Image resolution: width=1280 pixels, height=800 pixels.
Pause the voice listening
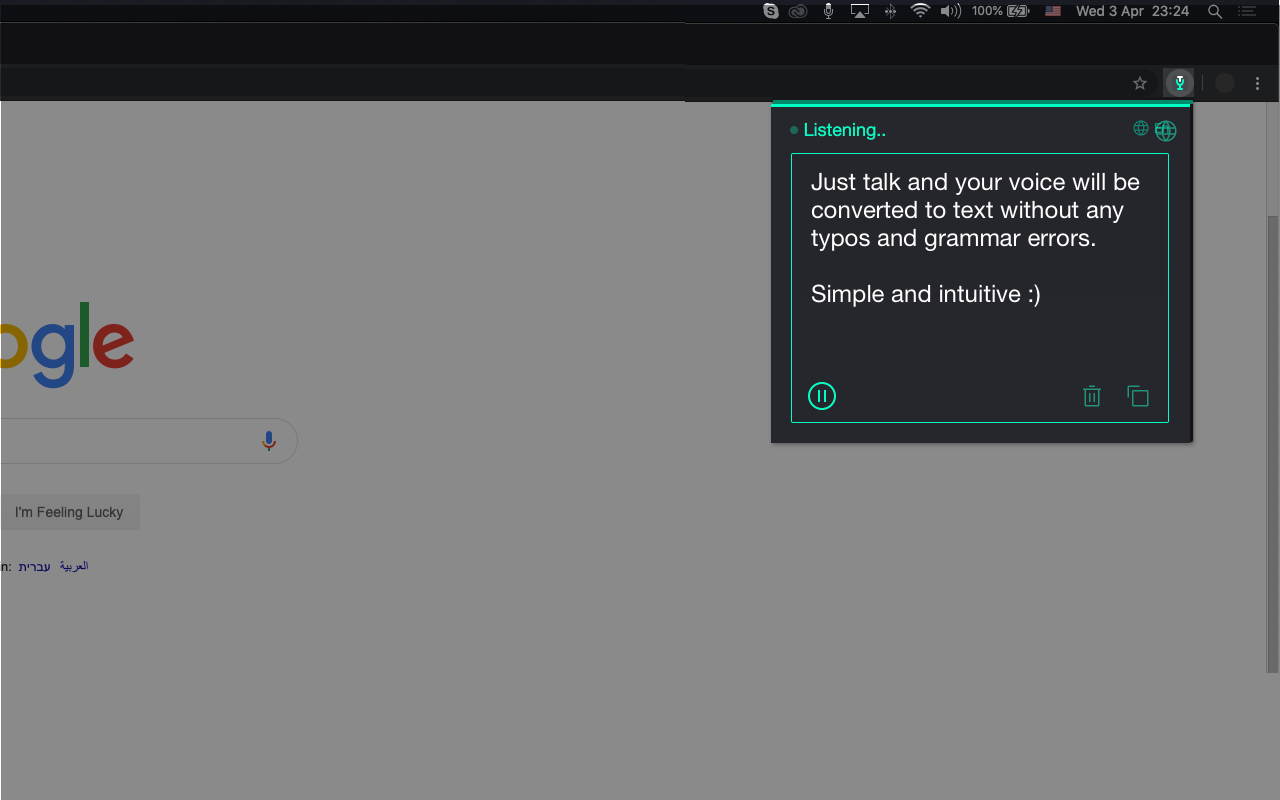click(821, 396)
